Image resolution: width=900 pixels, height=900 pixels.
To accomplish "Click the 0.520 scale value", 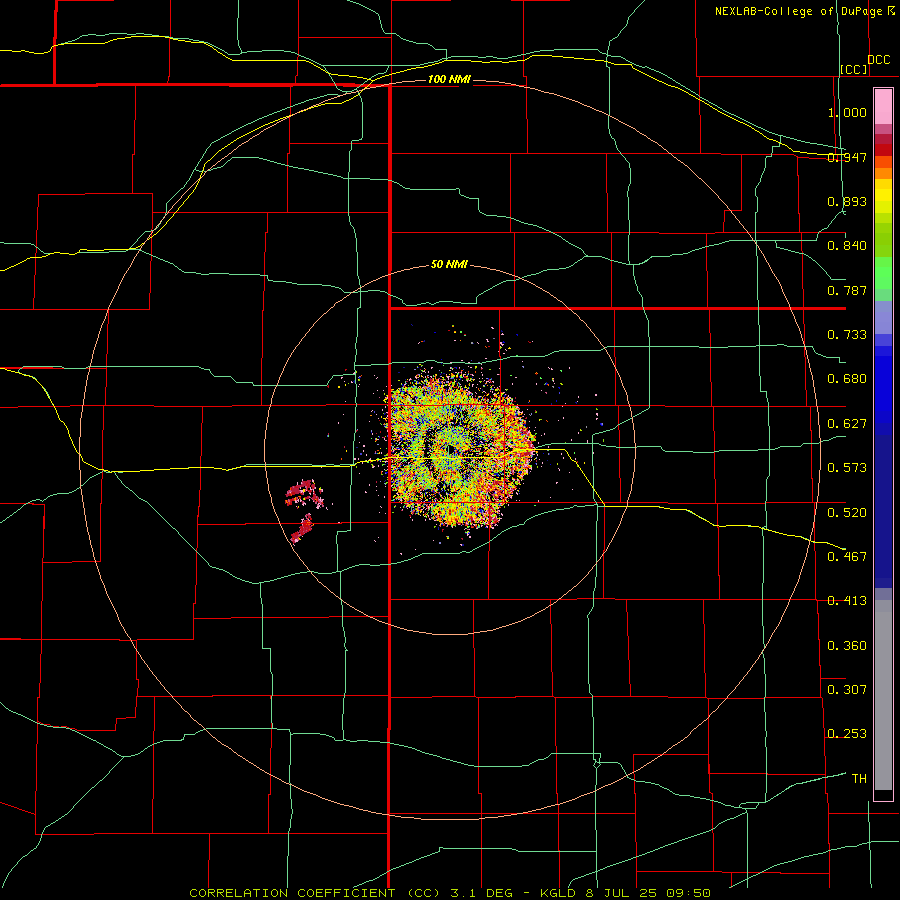I will (x=847, y=513).
